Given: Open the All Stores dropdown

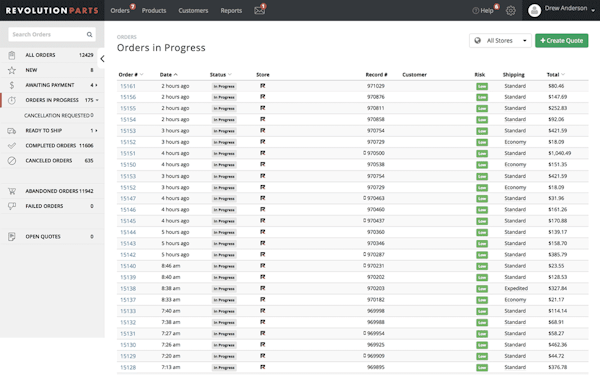Looking at the screenshot, I should pos(500,41).
